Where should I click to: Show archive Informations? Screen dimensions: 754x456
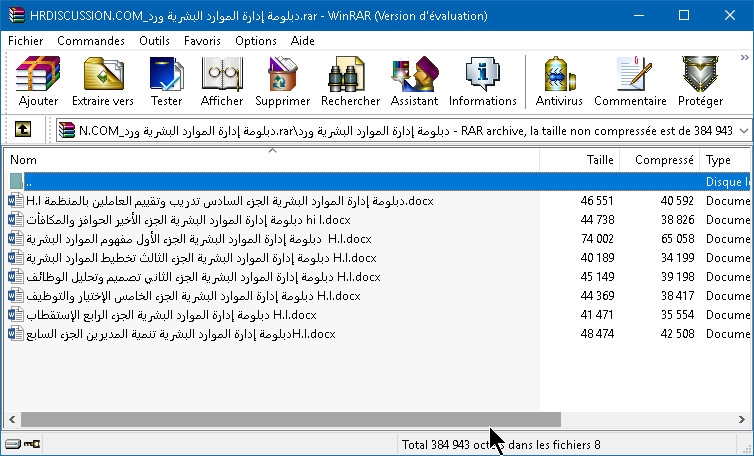[x=482, y=81]
